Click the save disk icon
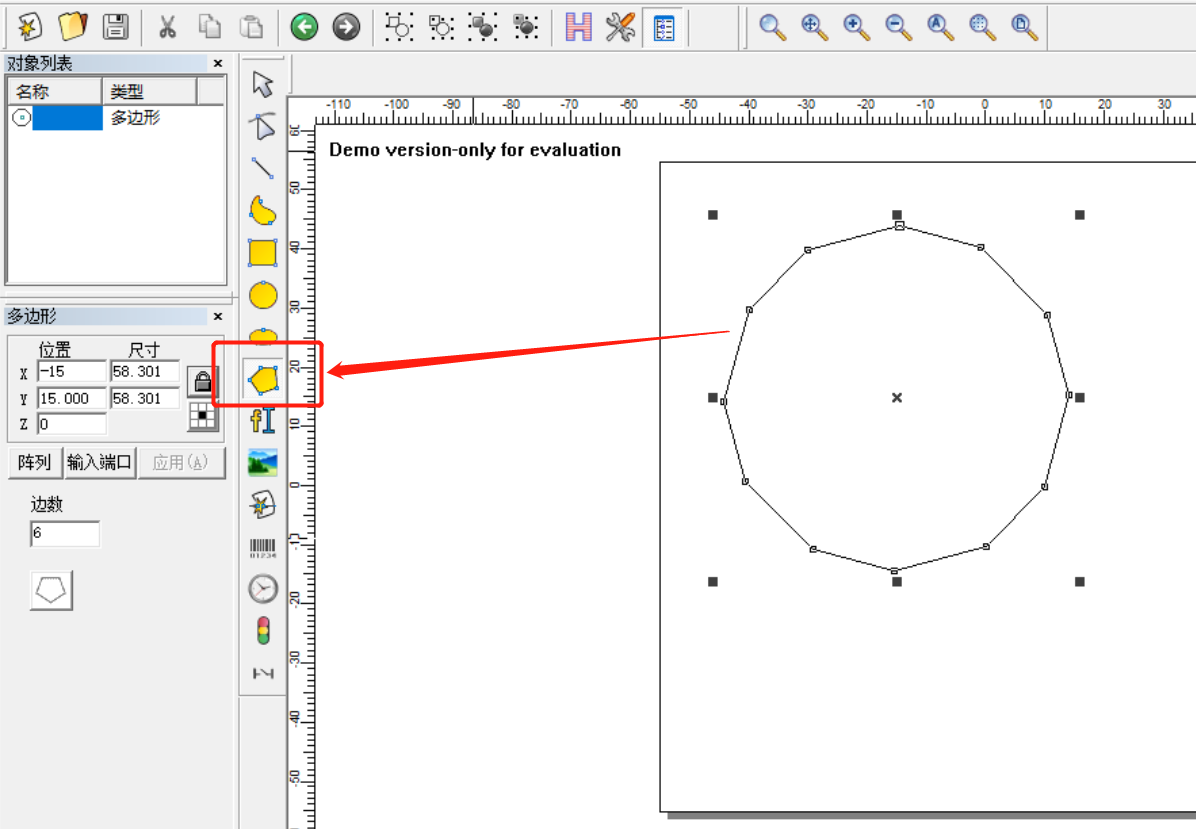Image resolution: width=1196 pixels, height=829 pixels. 115,27
